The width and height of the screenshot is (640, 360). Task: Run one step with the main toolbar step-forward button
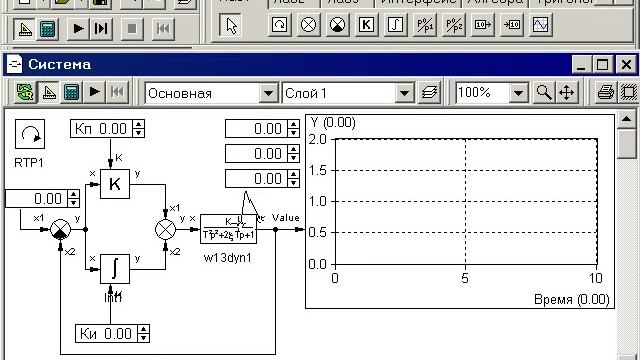tap(101, 29)
